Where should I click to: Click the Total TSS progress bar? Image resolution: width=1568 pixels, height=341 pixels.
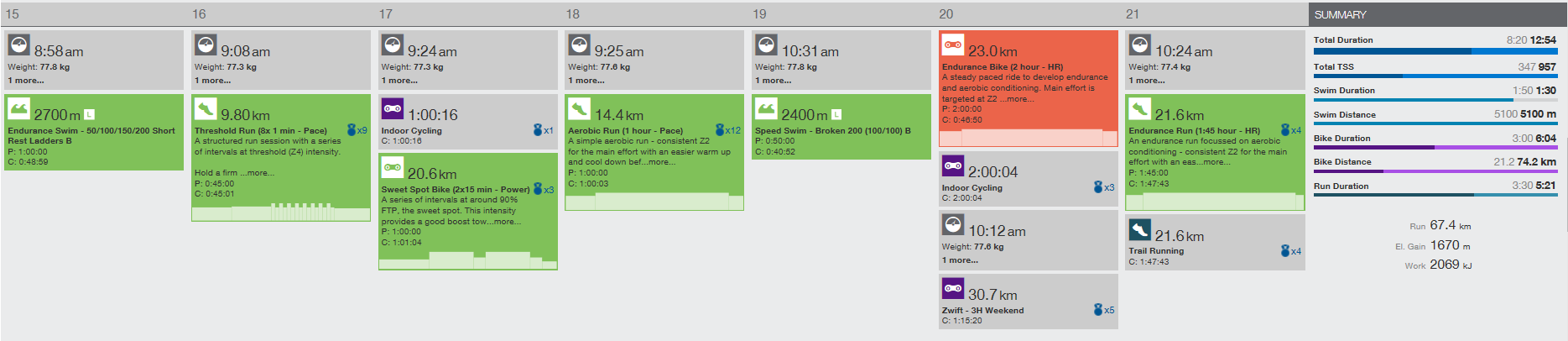(x=1435, y=76)
